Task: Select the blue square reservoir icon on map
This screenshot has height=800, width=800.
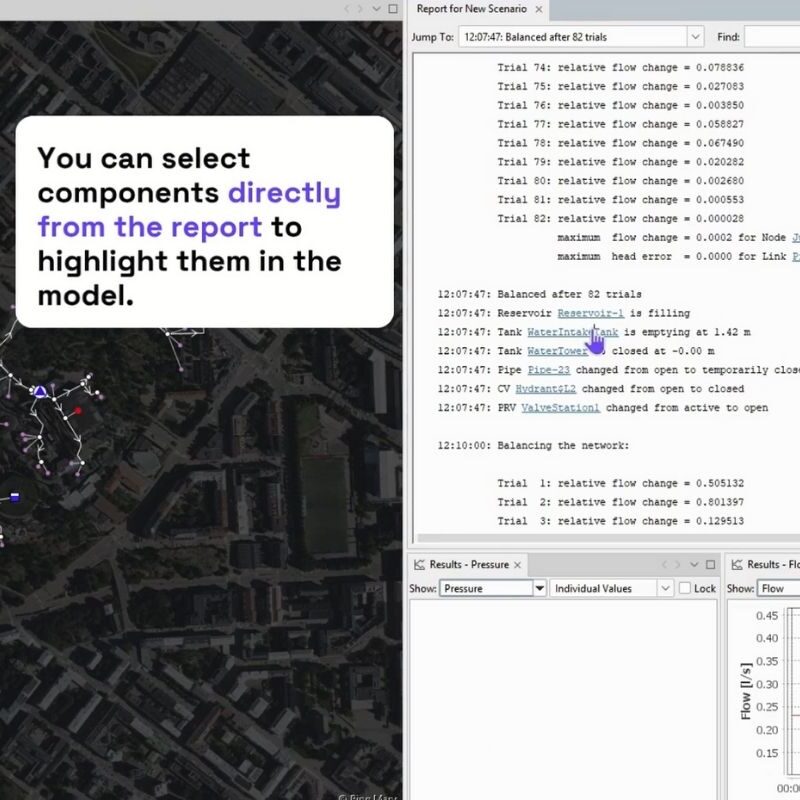Action: (x=15, y=497)
